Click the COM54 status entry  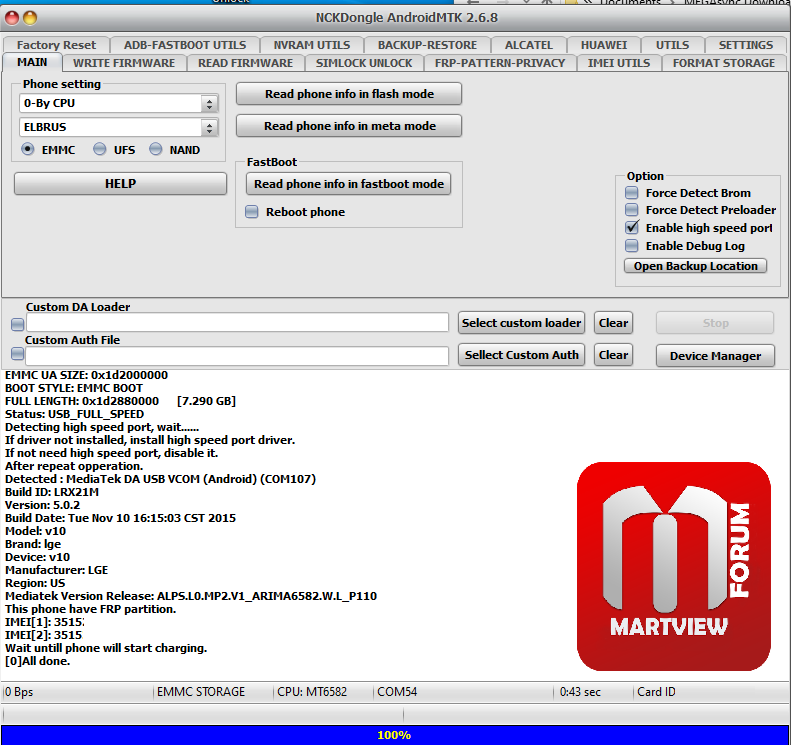point(397,691)
